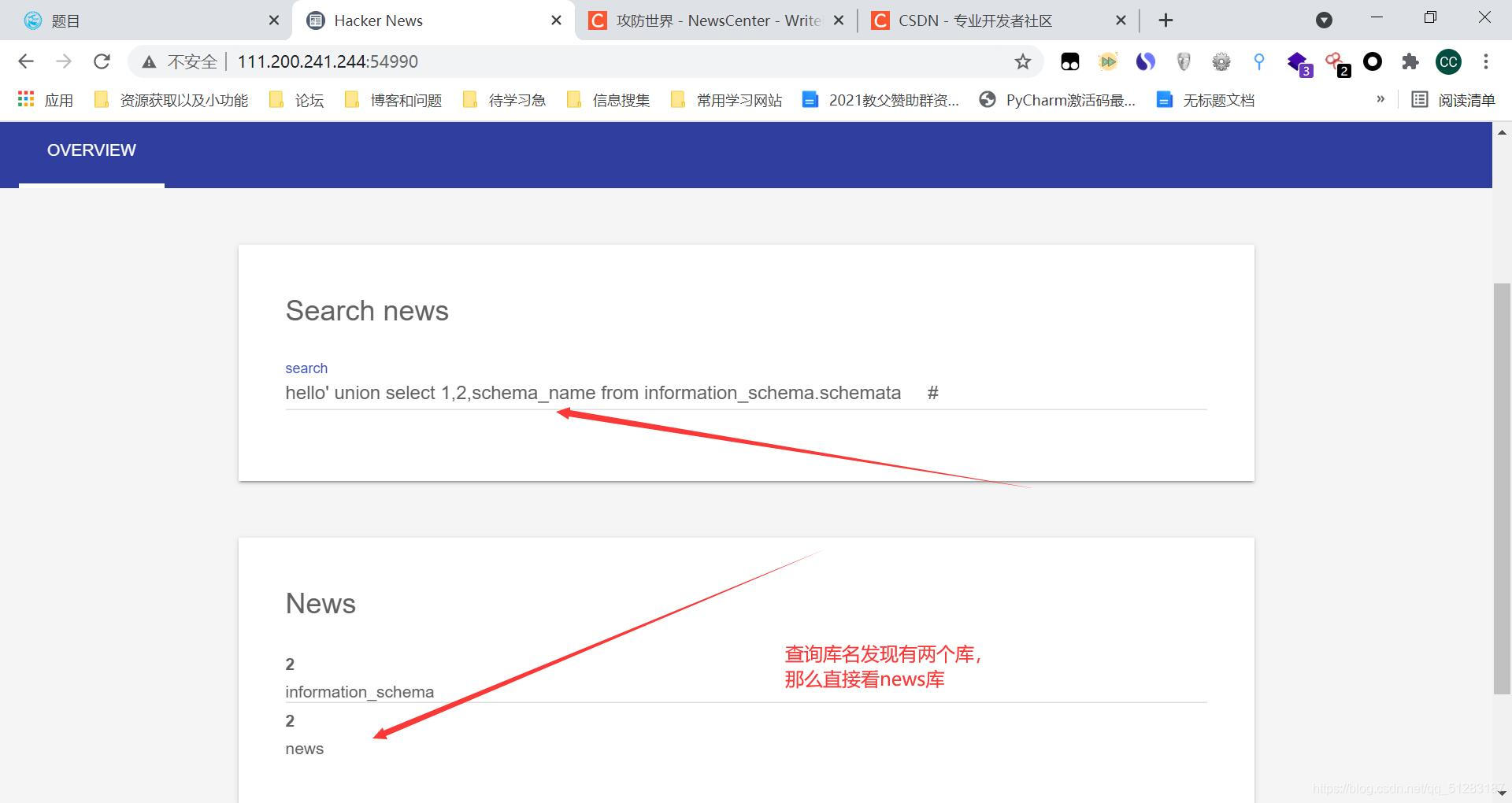Screen dimensions: 1512x803
Task: Open the 信息搜集 bookmark folder
Action: point(608,99)
